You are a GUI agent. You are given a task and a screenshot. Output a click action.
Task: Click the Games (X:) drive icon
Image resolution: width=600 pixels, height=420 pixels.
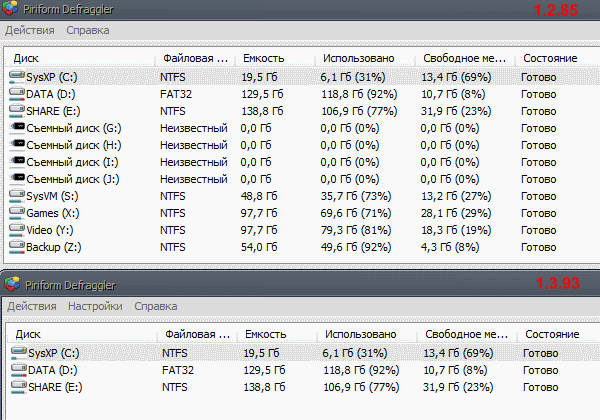[x=16, y=213]
